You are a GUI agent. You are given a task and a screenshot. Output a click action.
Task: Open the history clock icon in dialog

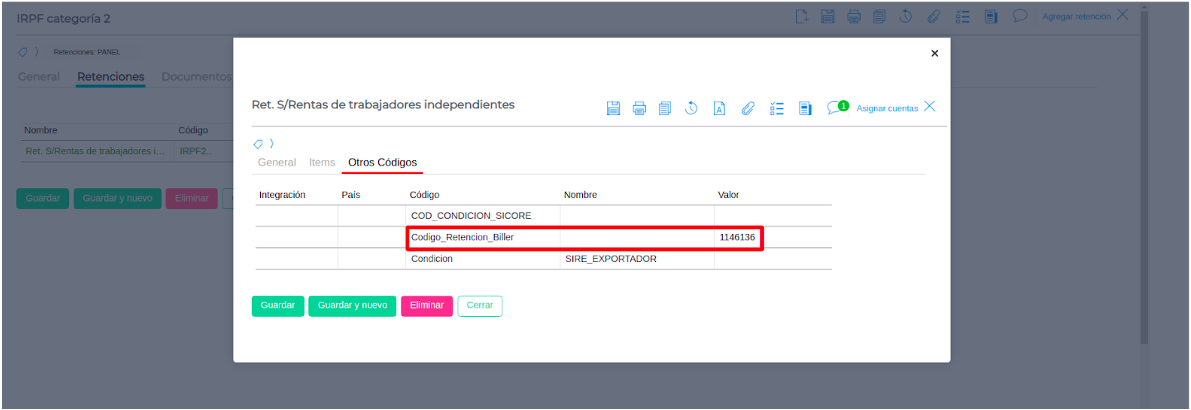coord(691,108)
